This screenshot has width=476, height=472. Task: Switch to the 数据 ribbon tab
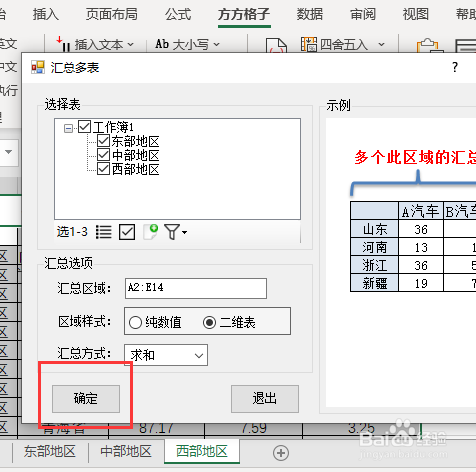pos(310,14)
